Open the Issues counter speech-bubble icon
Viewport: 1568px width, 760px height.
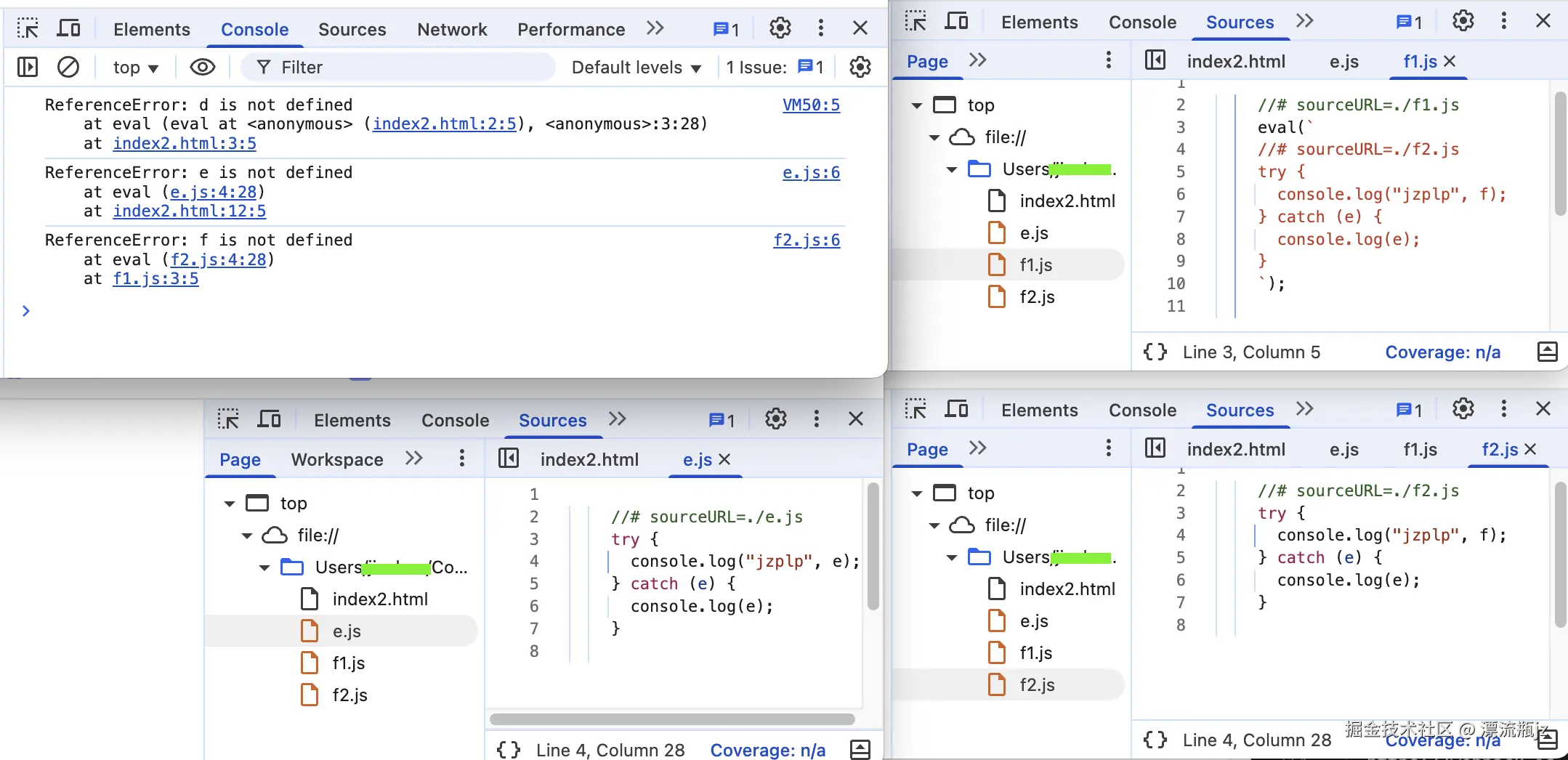tap(722, 28)
